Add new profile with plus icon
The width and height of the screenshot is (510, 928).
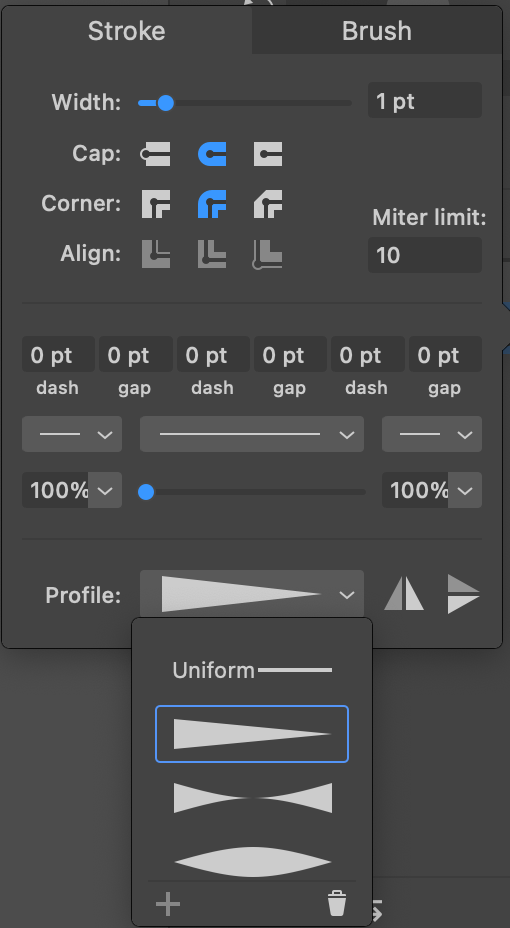point(168,904)
